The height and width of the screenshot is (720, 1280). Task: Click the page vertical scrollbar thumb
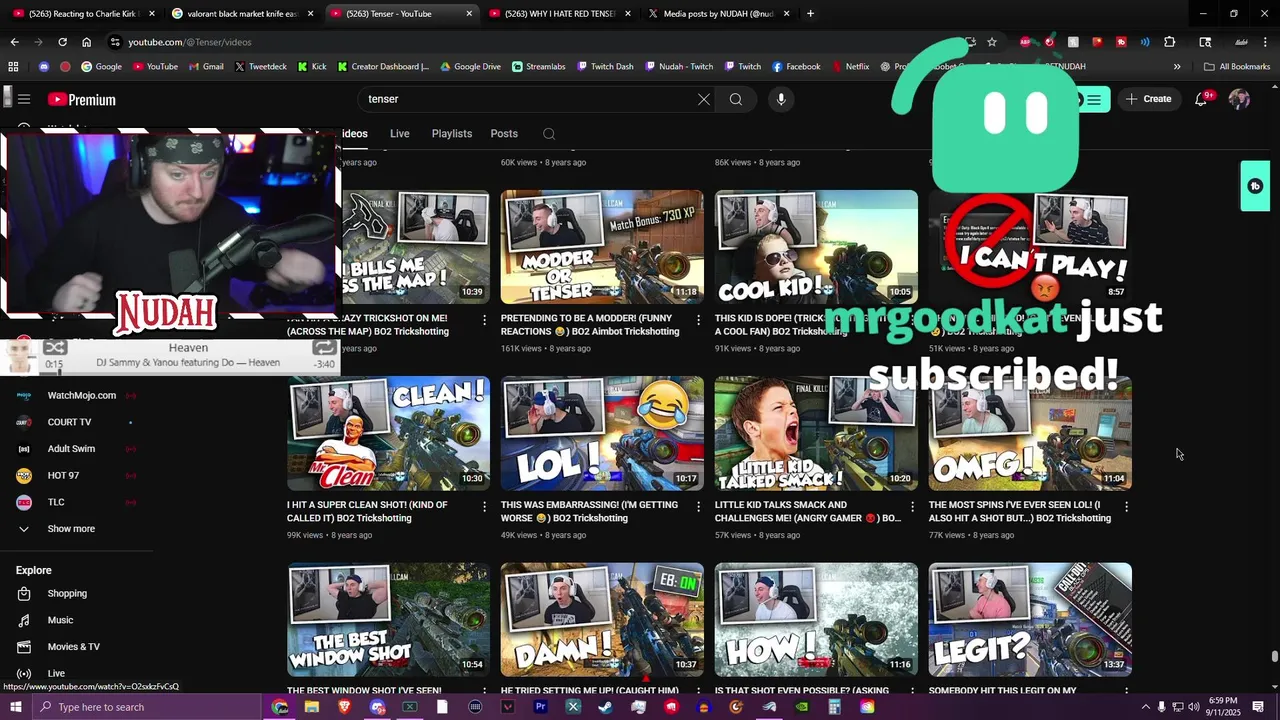pyautogui.click(x=1274, y=657)
